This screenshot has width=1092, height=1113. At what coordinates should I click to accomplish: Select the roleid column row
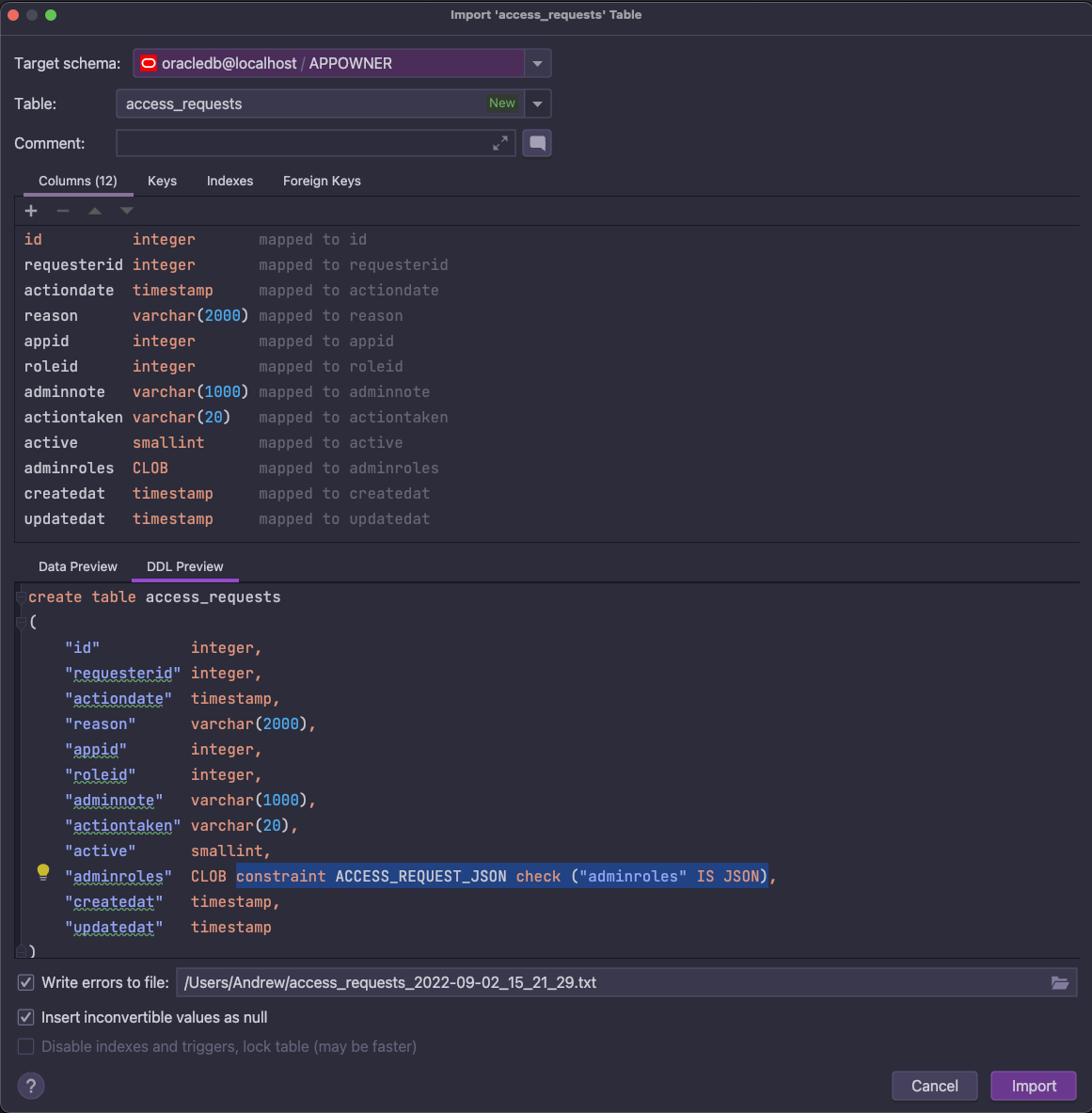tap(546, 366)
